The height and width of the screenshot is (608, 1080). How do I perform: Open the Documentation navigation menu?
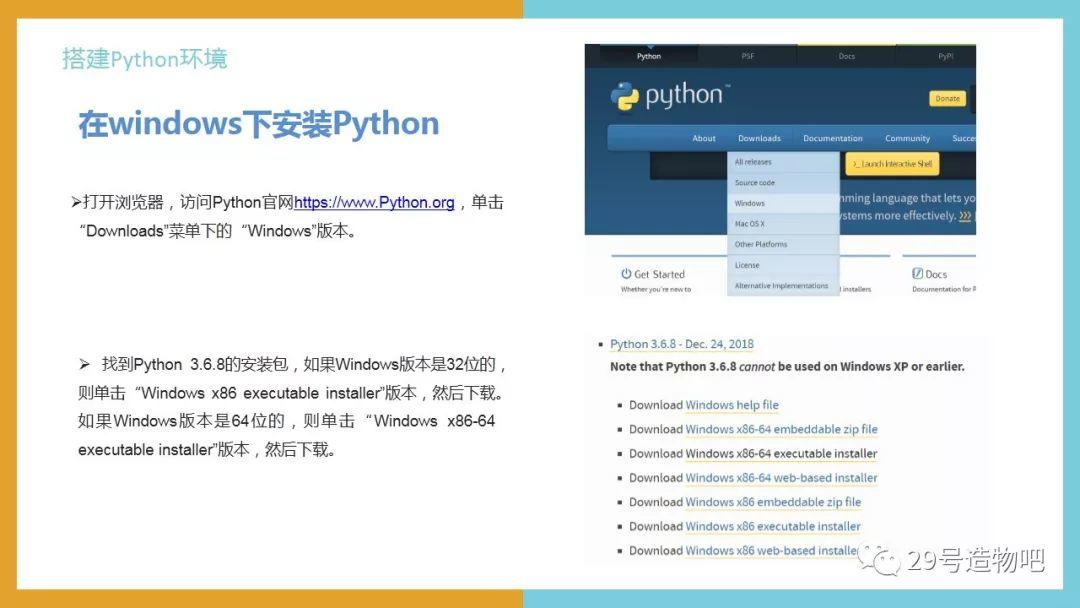[x=833, y=138]
